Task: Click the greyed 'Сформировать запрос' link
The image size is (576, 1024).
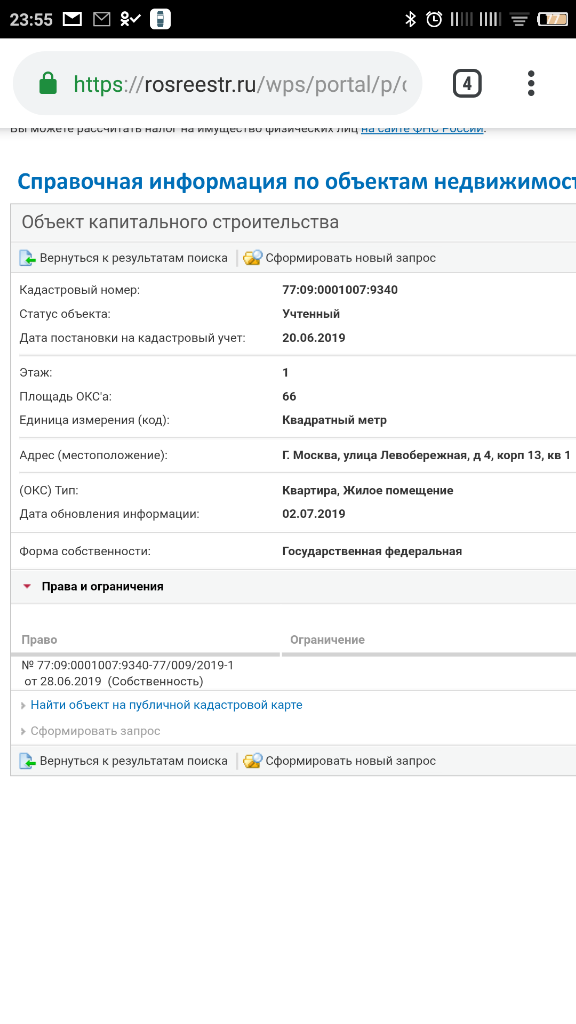Action: [95, 731]
